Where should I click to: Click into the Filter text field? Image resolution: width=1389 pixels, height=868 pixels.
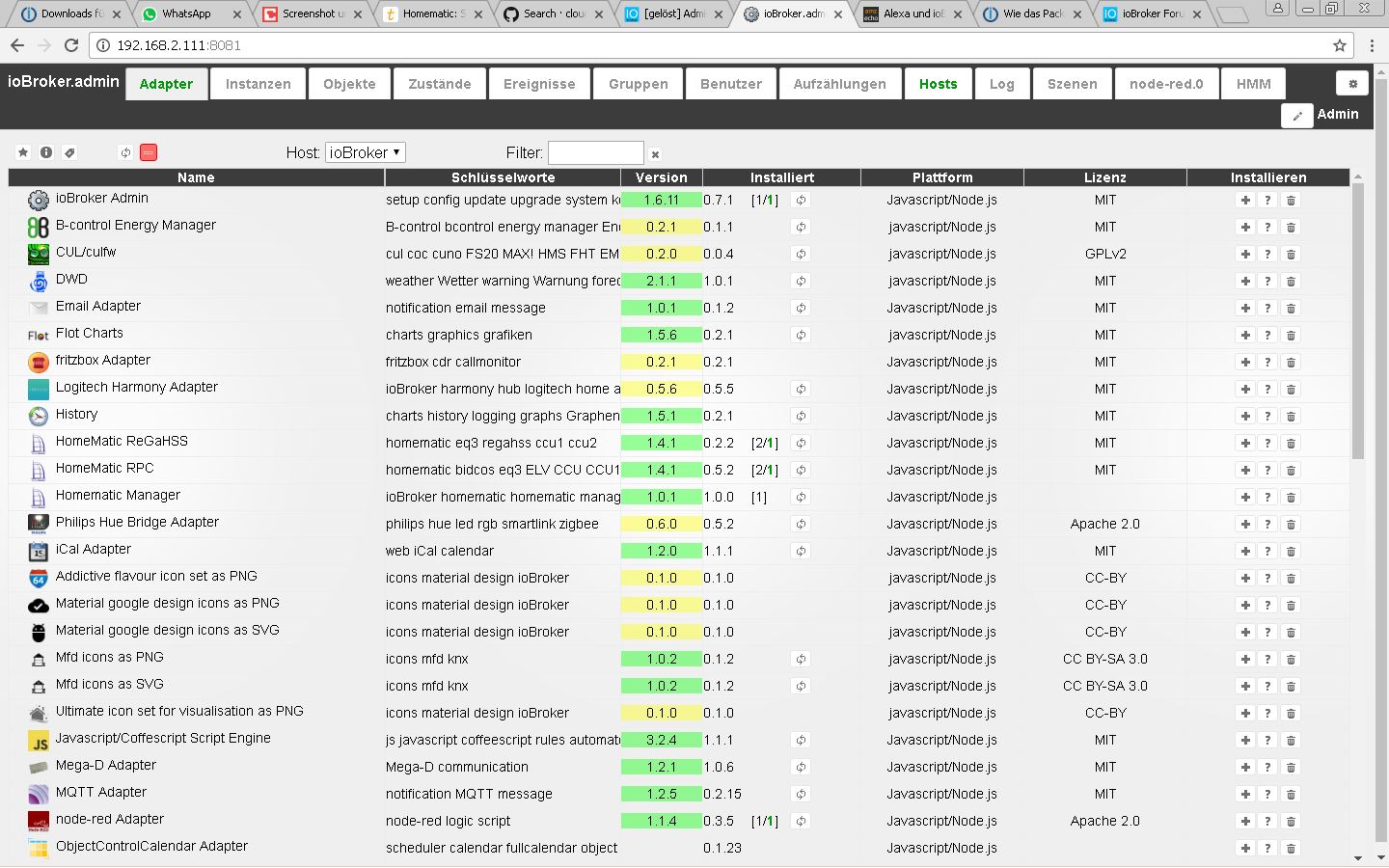click(595, 152)
